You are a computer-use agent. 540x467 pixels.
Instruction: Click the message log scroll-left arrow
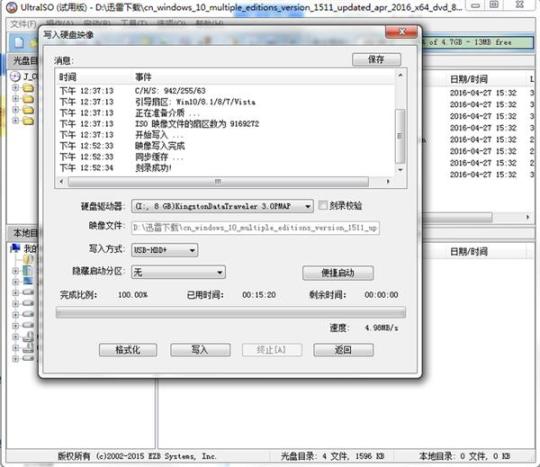61,181
